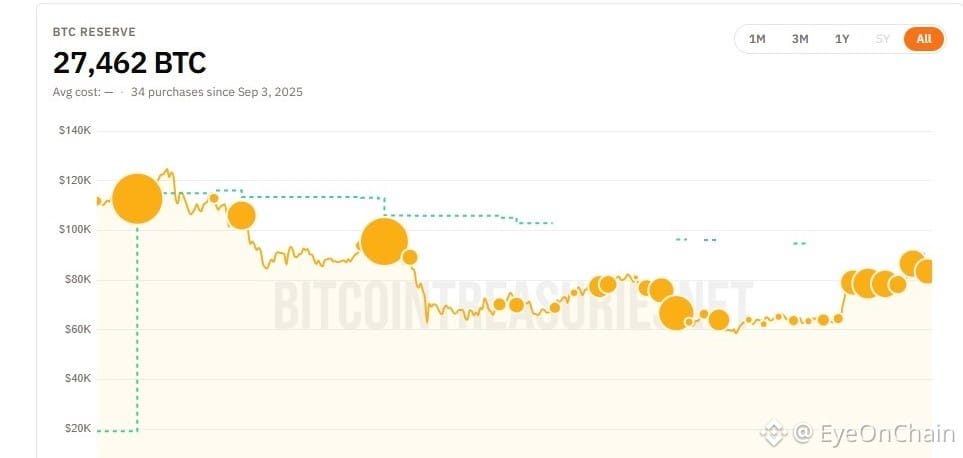Click the large purchase bubble near $95K
This screenshot has width=963, height=458.
[x=384, y=241]
